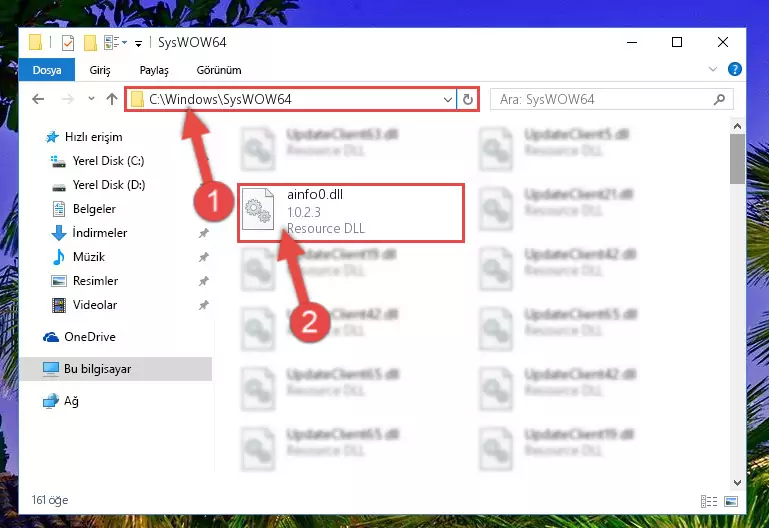Open the recent locations dropdown arrow
Screen dimensions: 769x528
pyautogui.click(x=91, y=99)
